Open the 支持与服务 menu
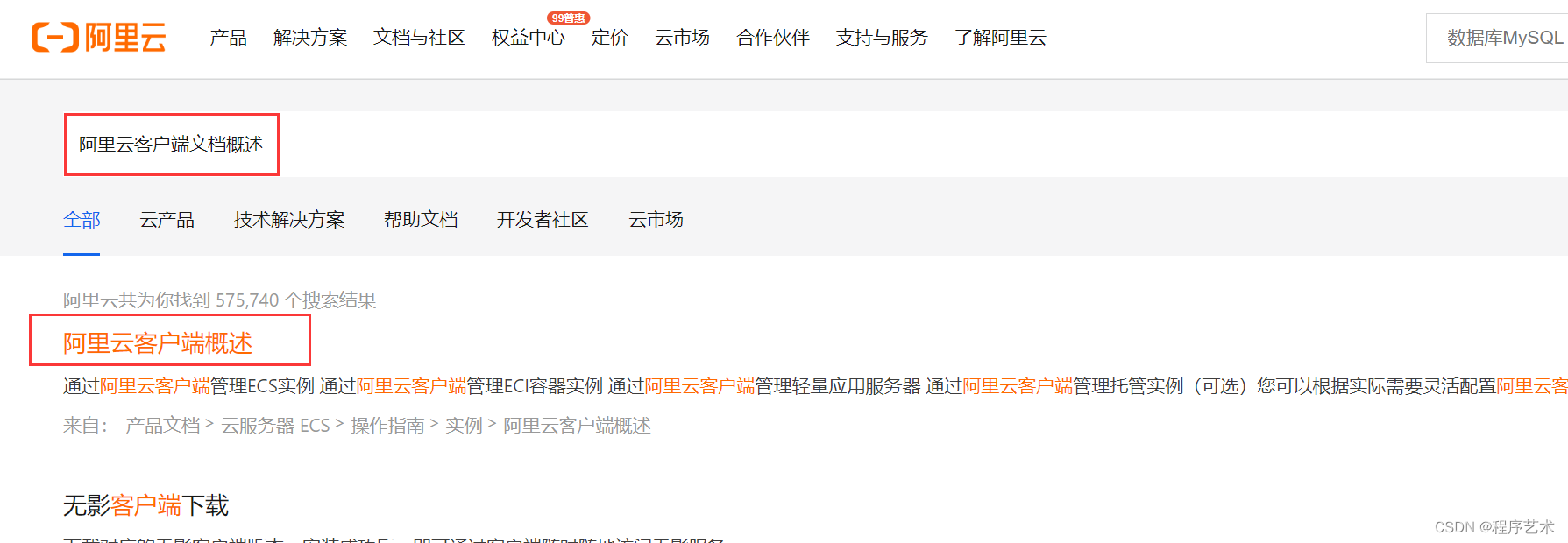This screenshot has width=1568, height=543. pyautogui.click(x=882, y=38)
